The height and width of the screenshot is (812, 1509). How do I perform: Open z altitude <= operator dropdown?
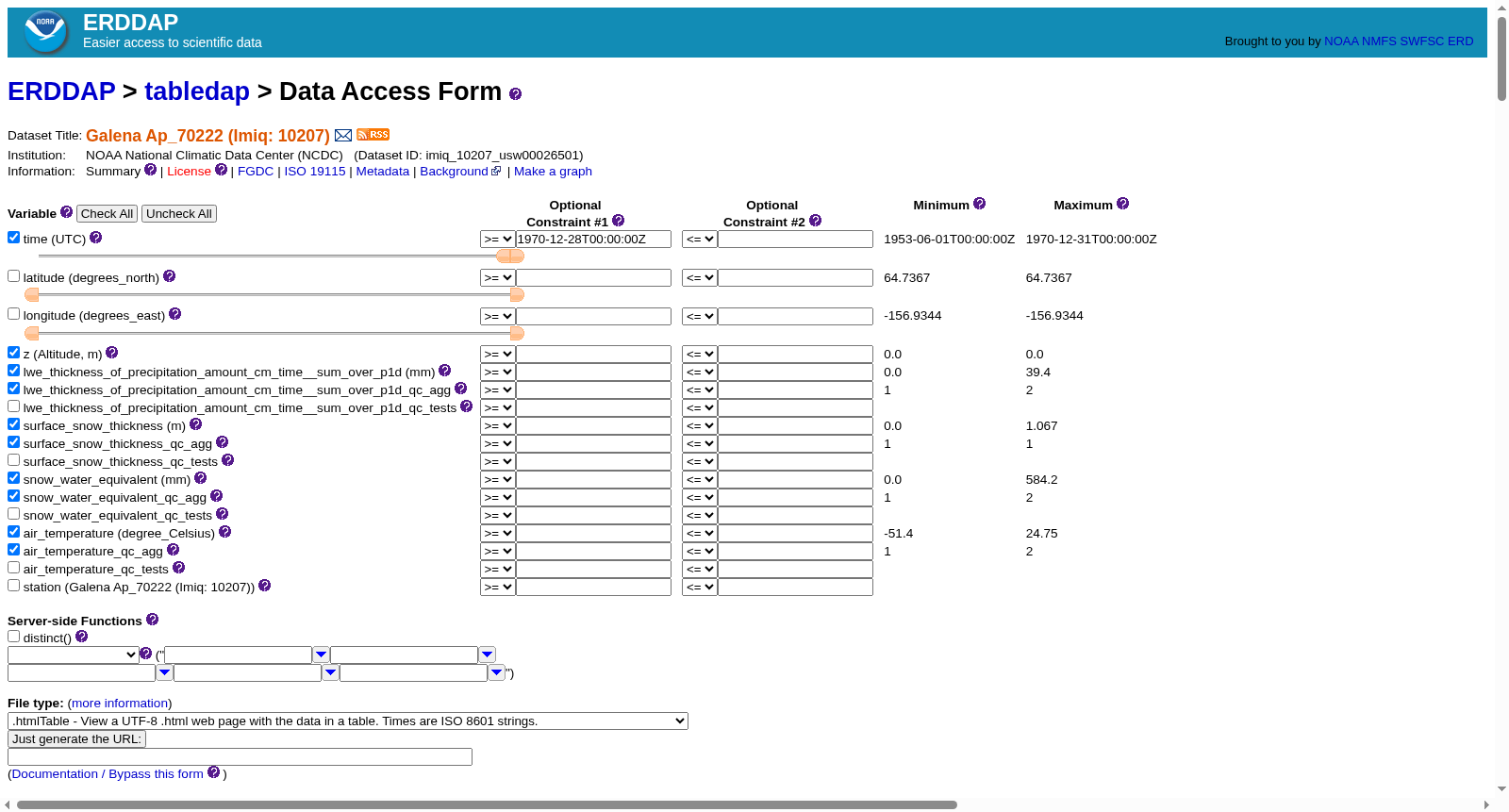point(699,355)
